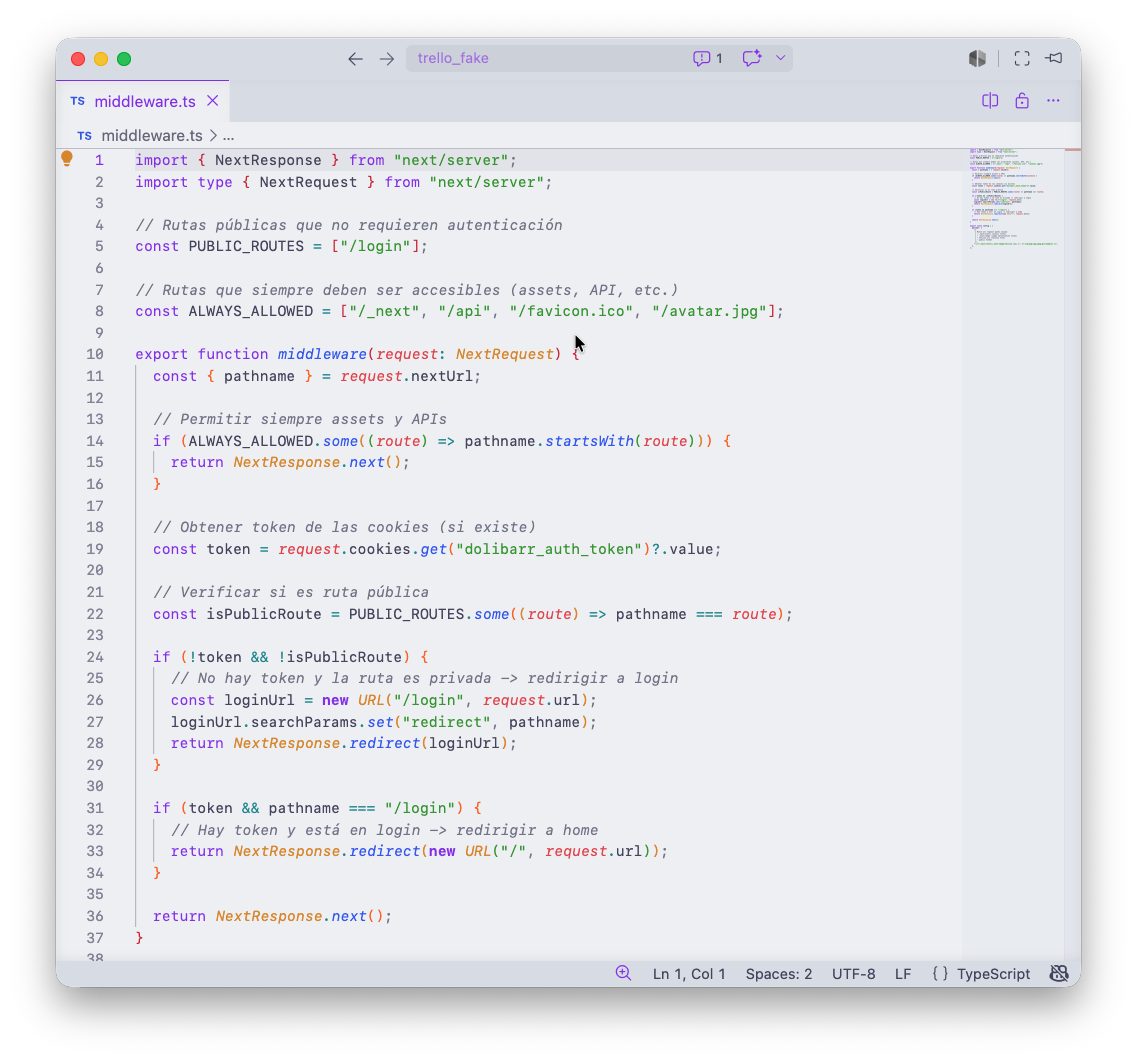Click the "/login" string on line 31
Image resolution: width=1137 pixels, height=1061 pixels.
coord(420,809)
